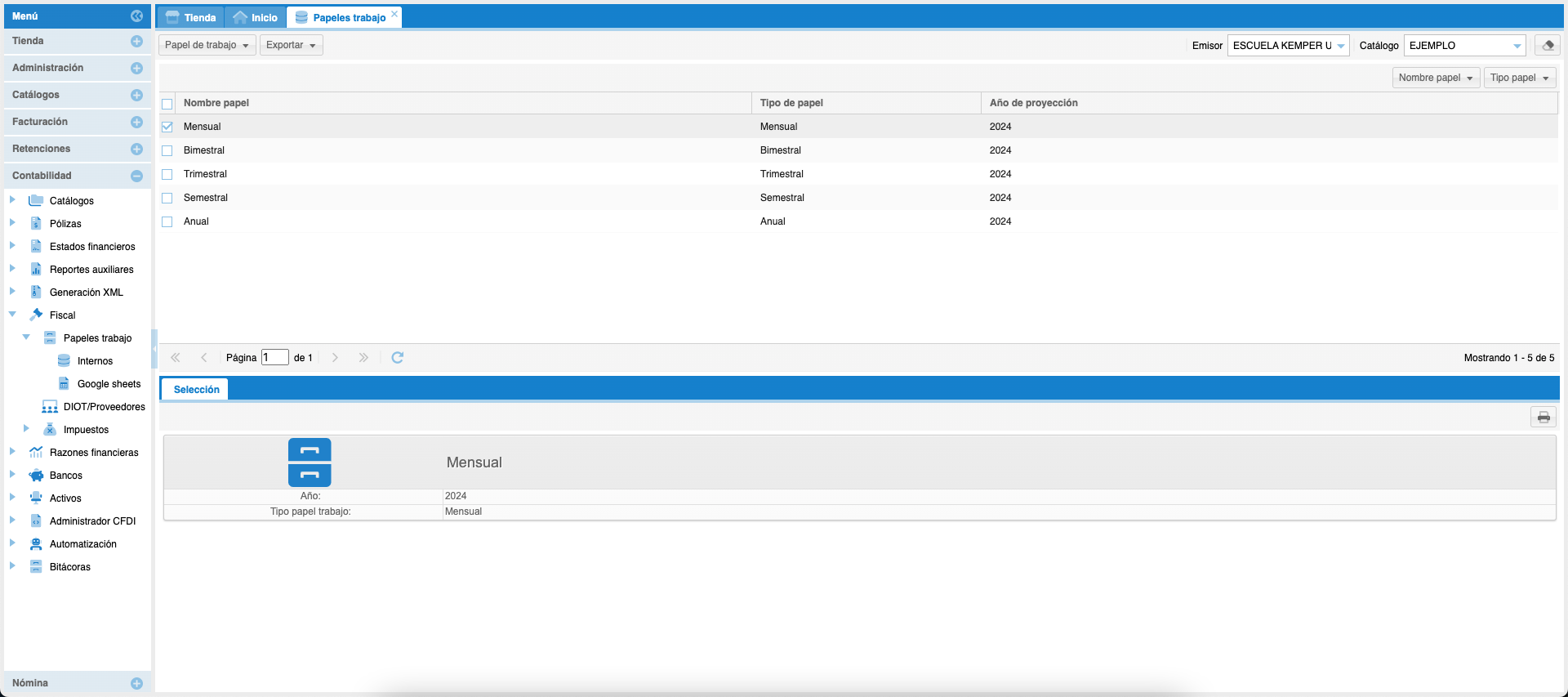
Task: Expand the Tipo papel filter dropdown
Action: 1519,78
